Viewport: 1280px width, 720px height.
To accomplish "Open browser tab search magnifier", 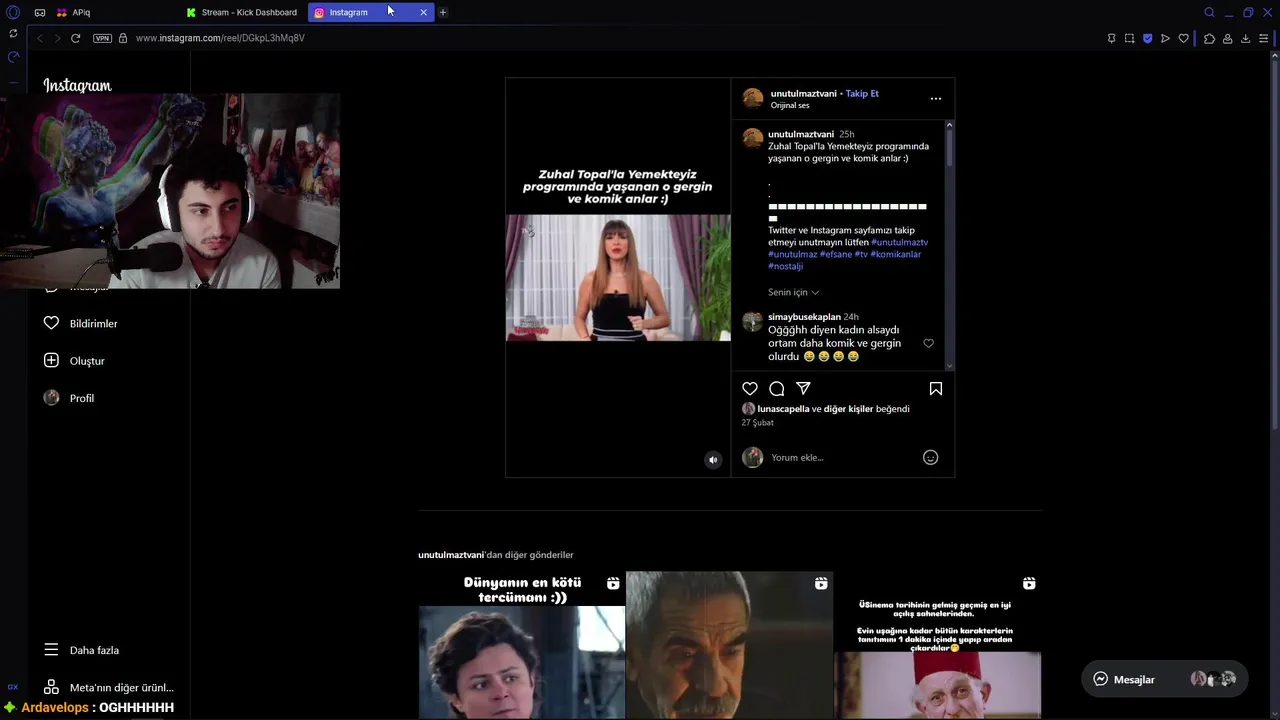I will [x=1209, y=12].
